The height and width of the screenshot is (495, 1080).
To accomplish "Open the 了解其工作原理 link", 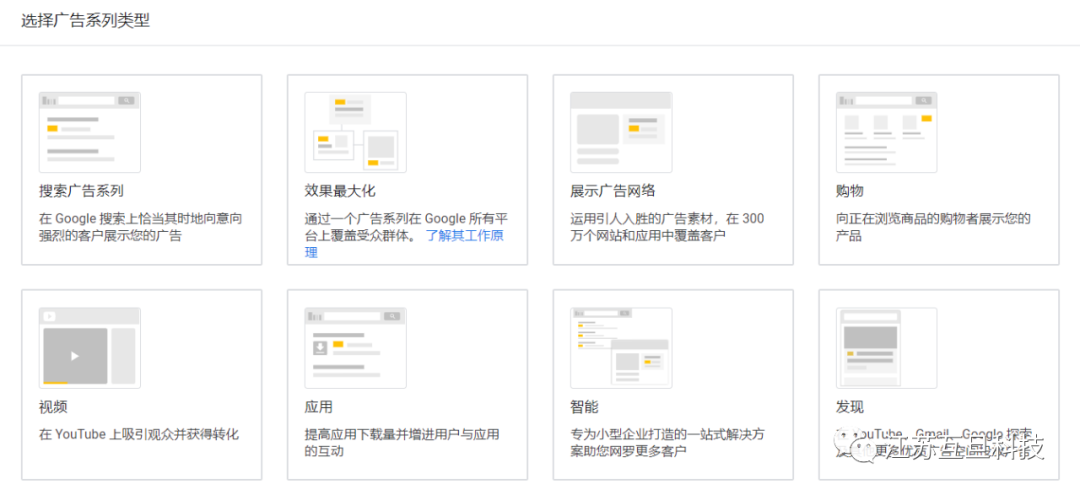I will (x=463, y=236).
